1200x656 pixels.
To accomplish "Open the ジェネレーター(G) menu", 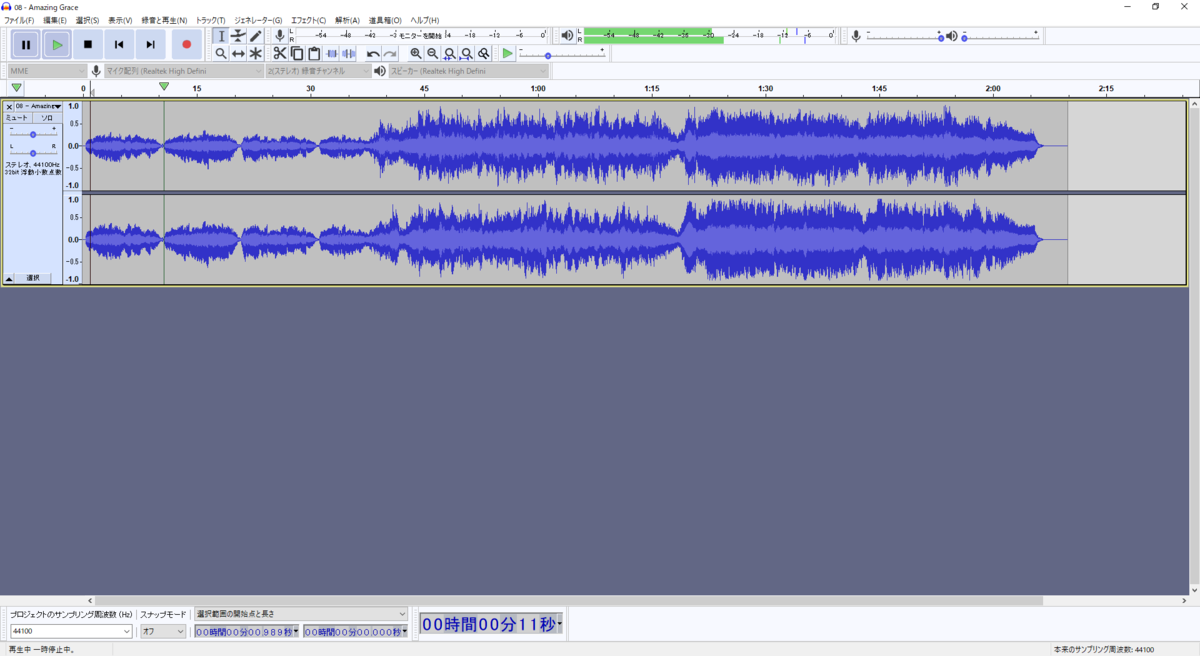I will (258, 20).
